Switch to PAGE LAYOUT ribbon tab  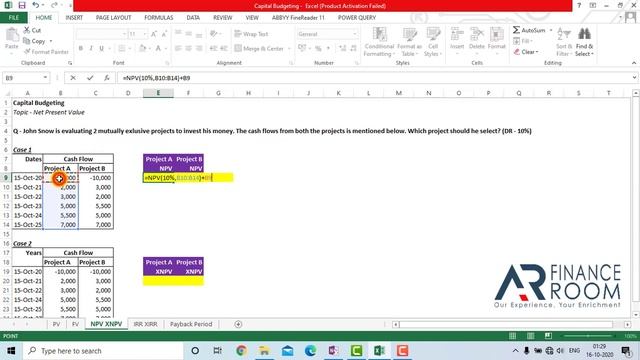pos(113,18)
